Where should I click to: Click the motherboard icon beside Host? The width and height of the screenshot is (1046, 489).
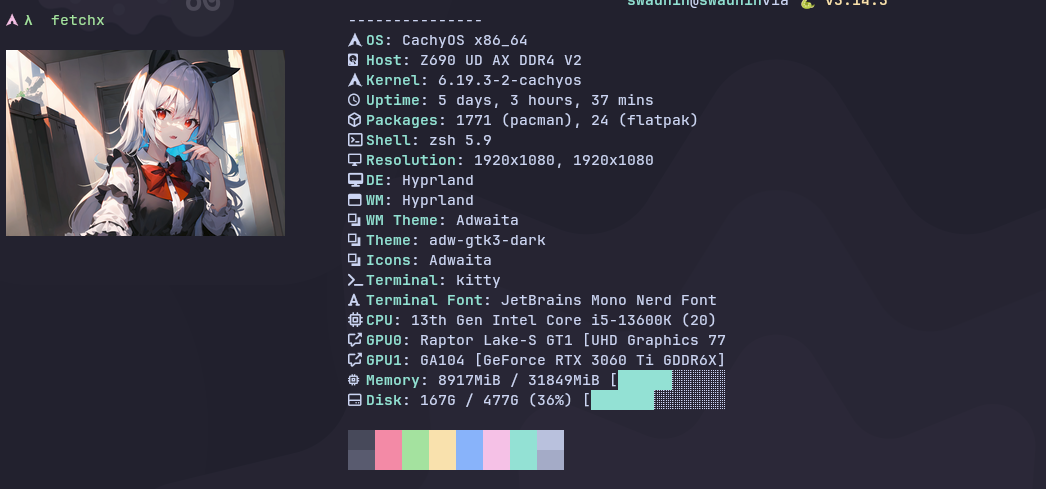coord(354,60)
